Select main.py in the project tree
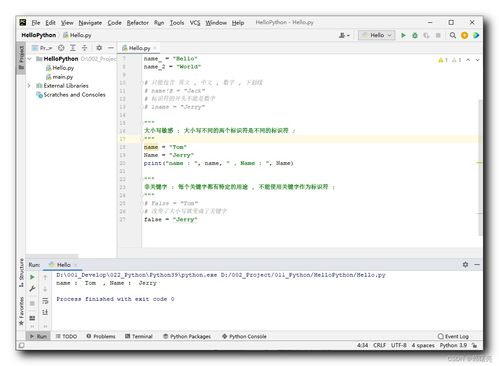The width and height of the screenshot is (499, 366). pos(59,77)
